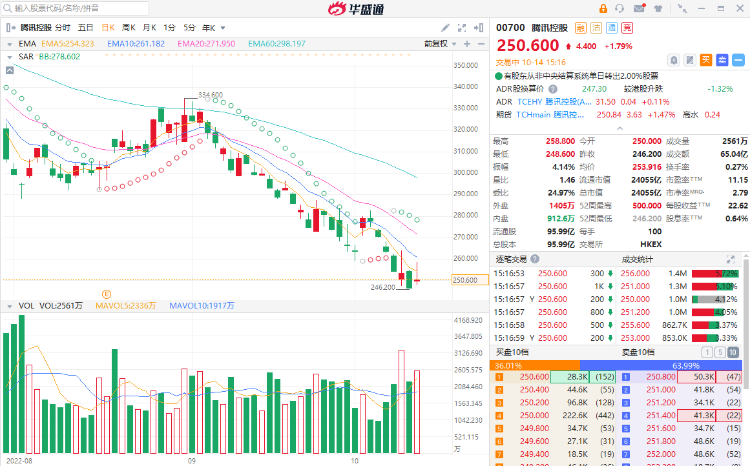Click the light blue minus remove-watchlist button
The height and width of the screenshot is (466, 750).
739,60
